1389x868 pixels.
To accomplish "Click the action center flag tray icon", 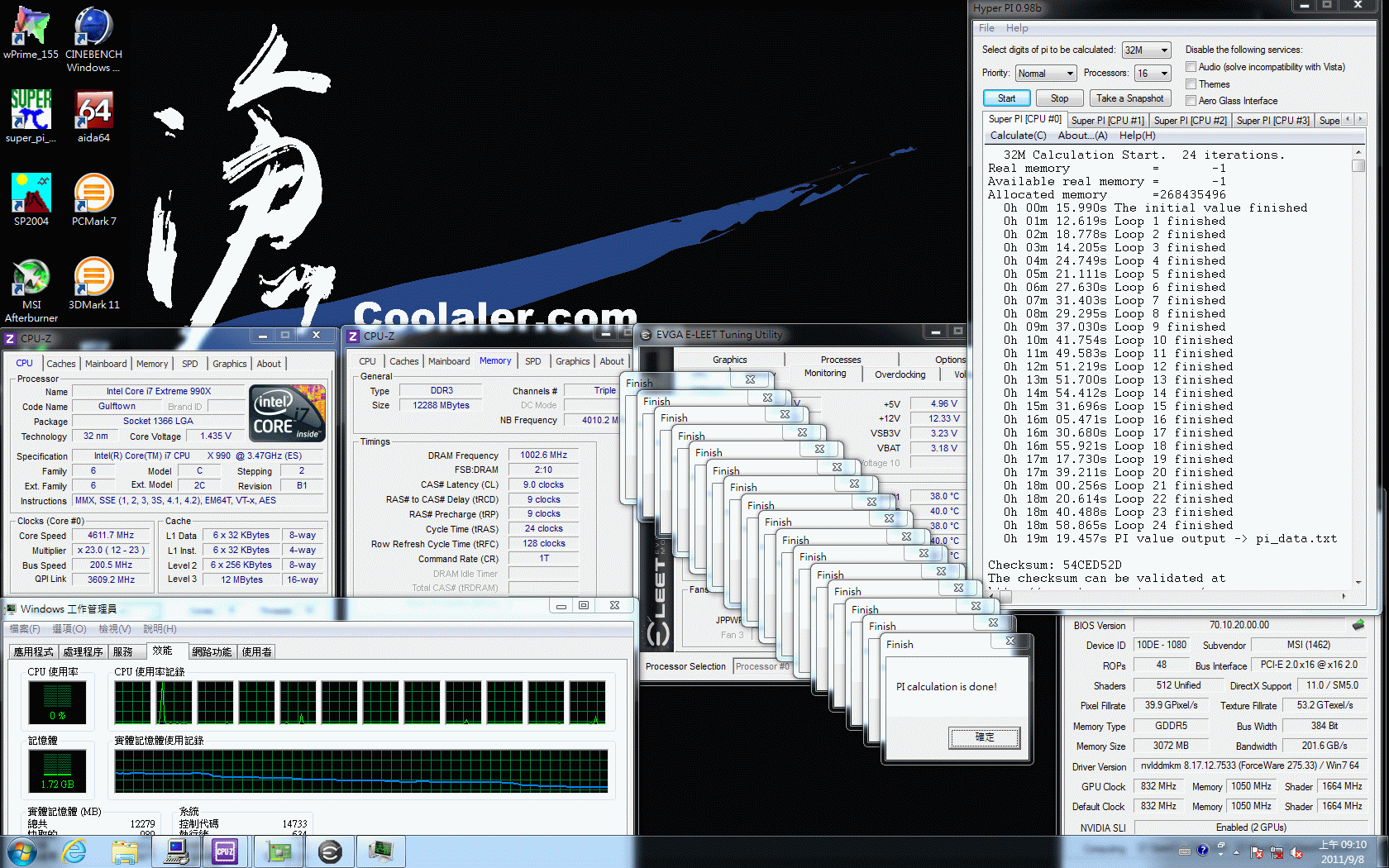I will [1257, 852].
